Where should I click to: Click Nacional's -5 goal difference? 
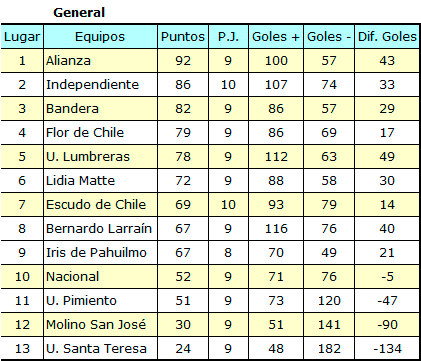(x=387, y=277)
